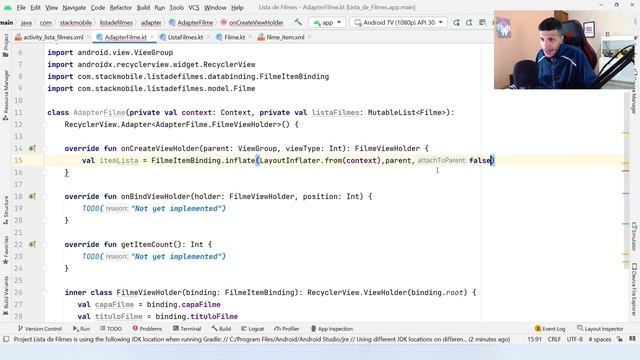Open the Run menu
This screenshot has width=640, height=360.
coord(160,7)
